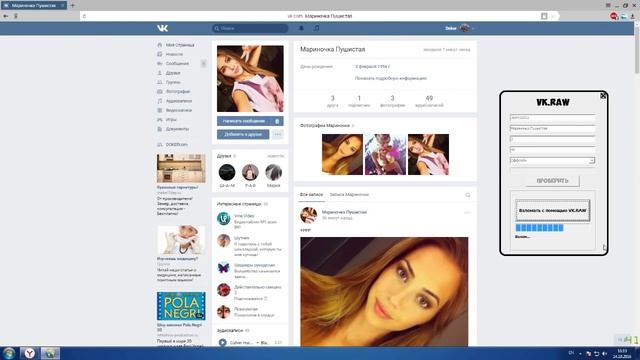The image size is (640, 360).
Task: Click the VK logo in header
Action: pyautogui.click(x=162, y=28)
